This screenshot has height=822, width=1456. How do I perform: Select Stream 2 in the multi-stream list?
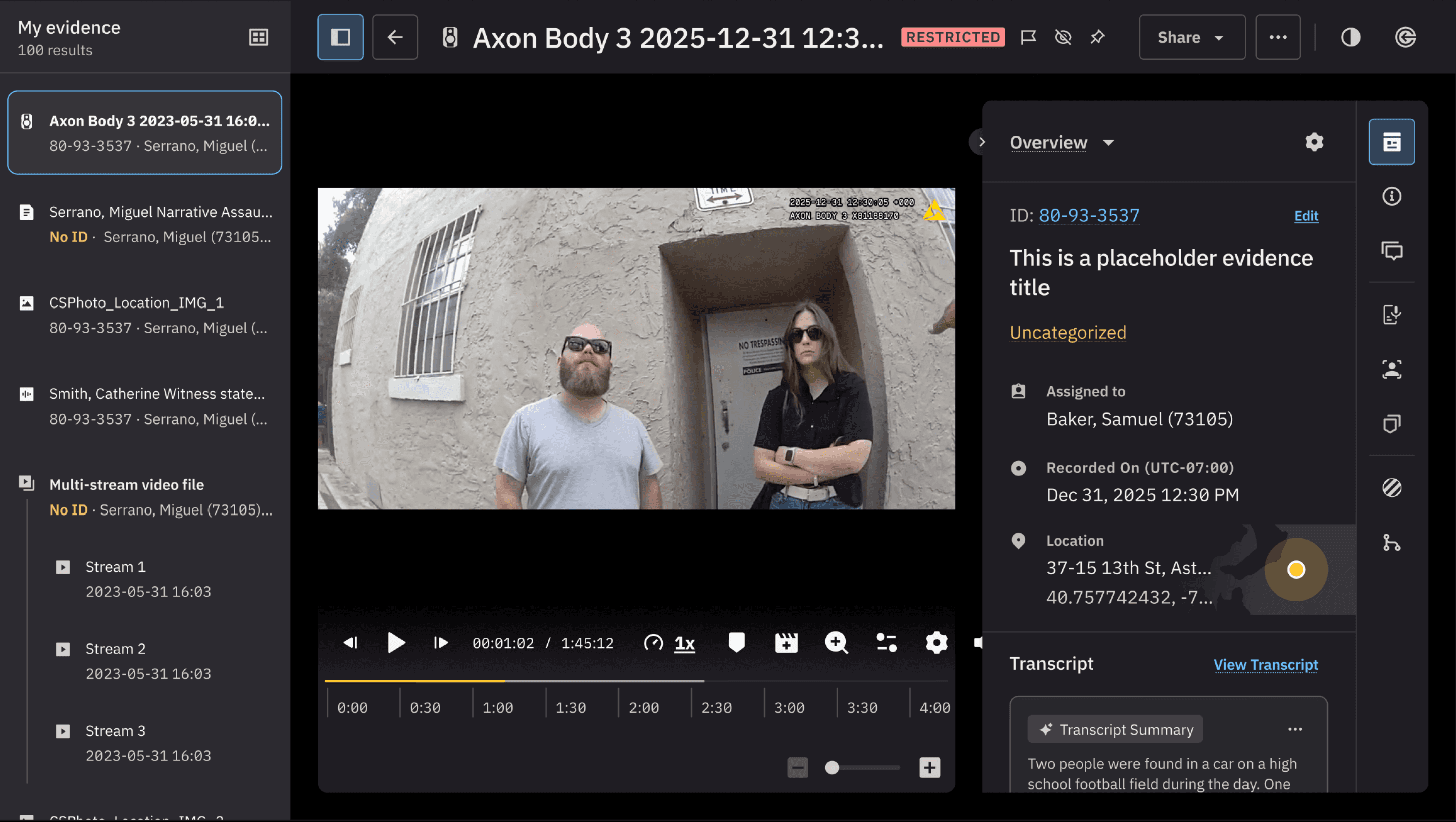coord(116,649)
